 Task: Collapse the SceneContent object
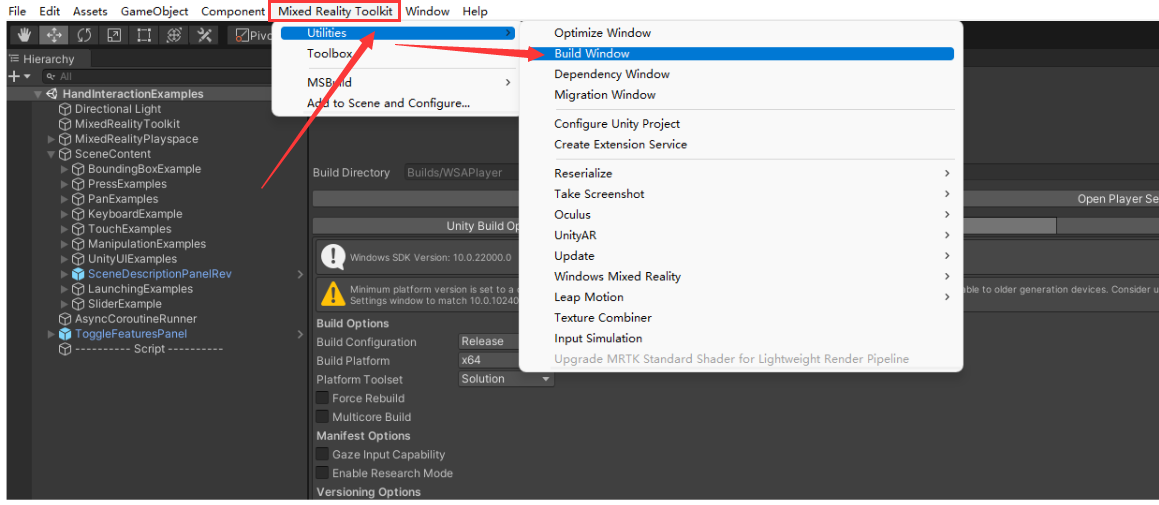point(51,154)
